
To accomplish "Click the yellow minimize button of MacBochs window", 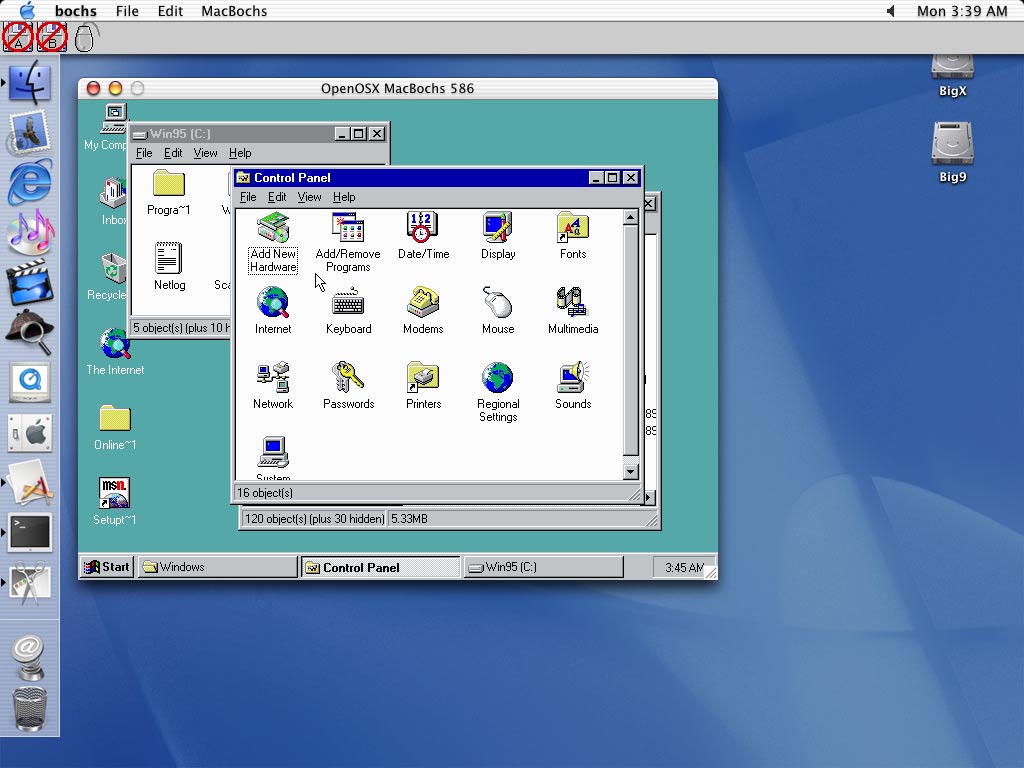I will (116, 88).
